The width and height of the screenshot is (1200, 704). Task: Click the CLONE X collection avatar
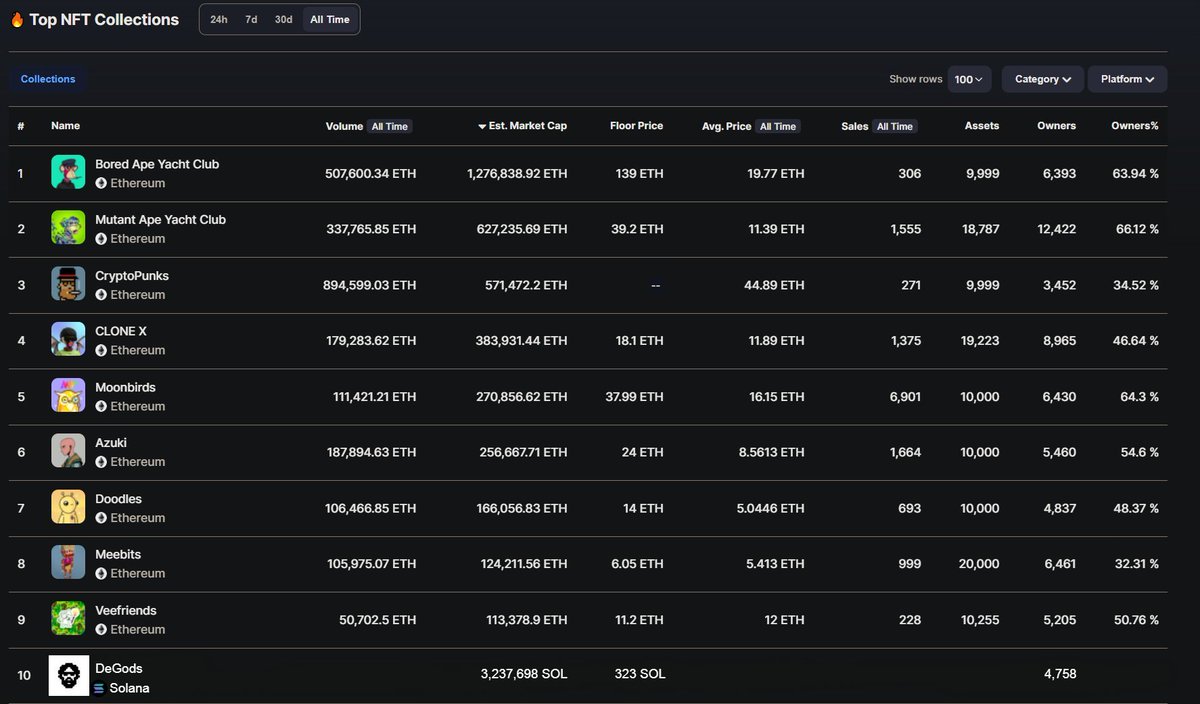68,340
